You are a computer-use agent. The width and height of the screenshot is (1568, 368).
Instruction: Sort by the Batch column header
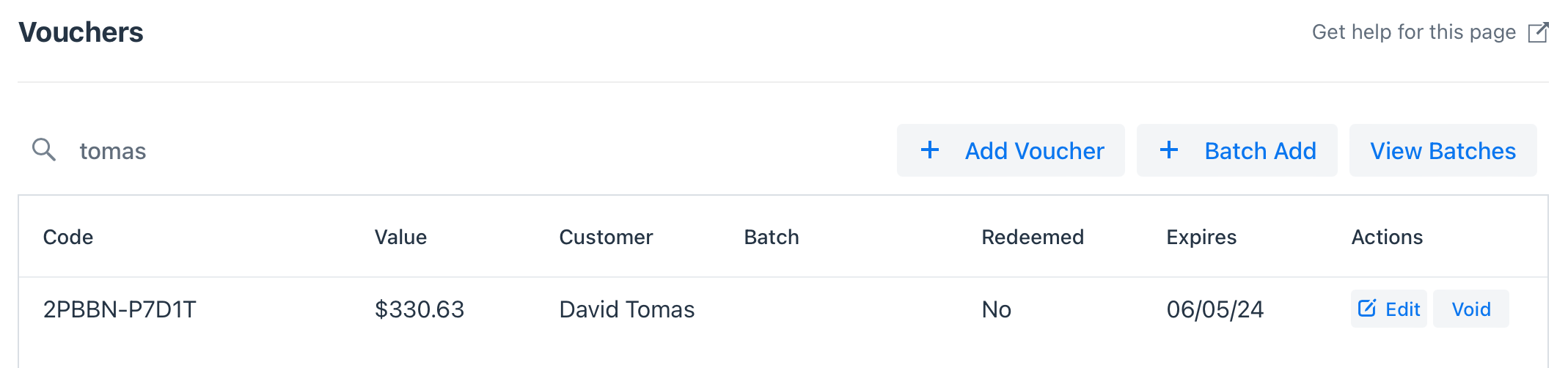772,237
